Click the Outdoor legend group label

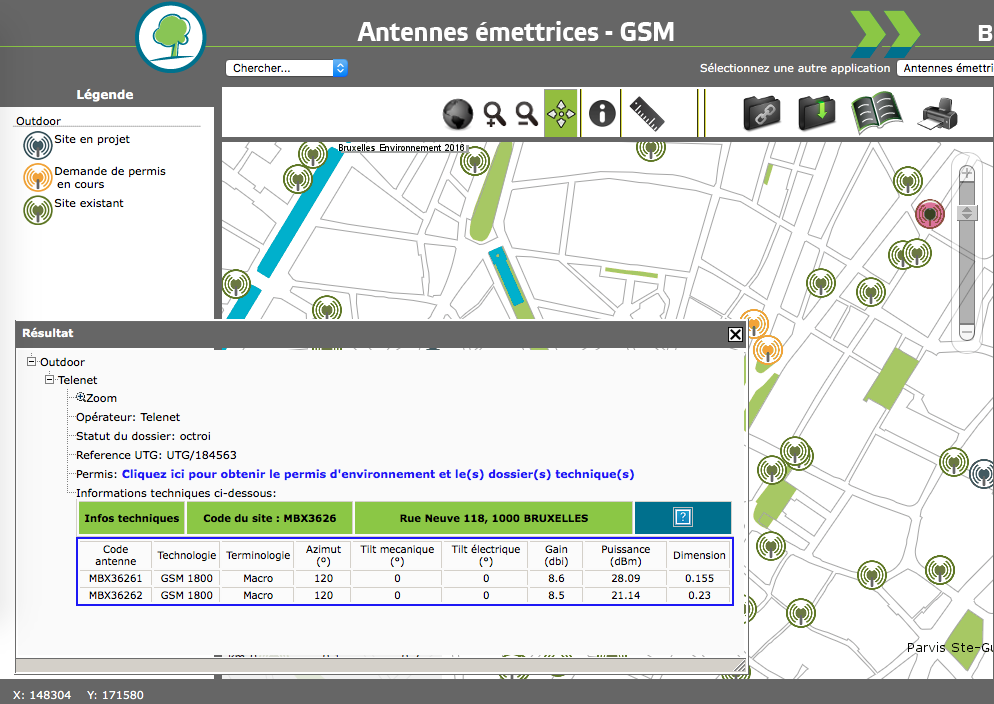(38, 121)
